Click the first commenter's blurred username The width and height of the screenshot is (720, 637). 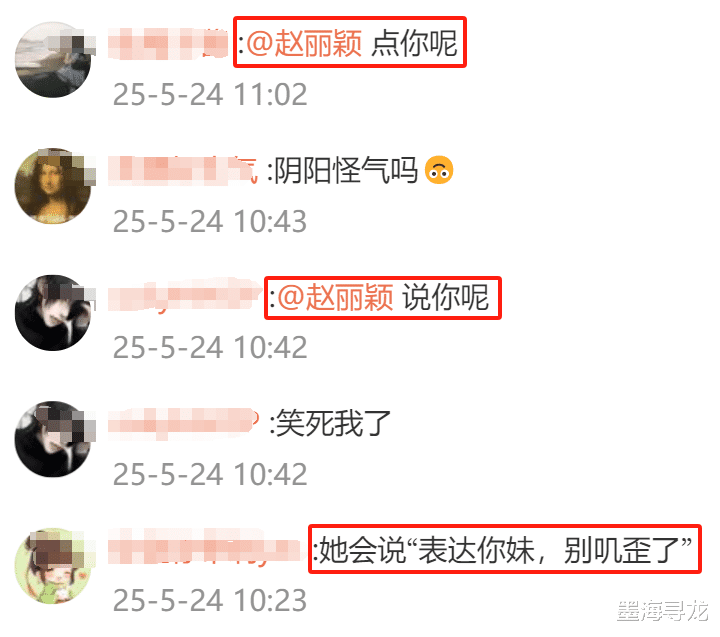(x=168, y=44)
